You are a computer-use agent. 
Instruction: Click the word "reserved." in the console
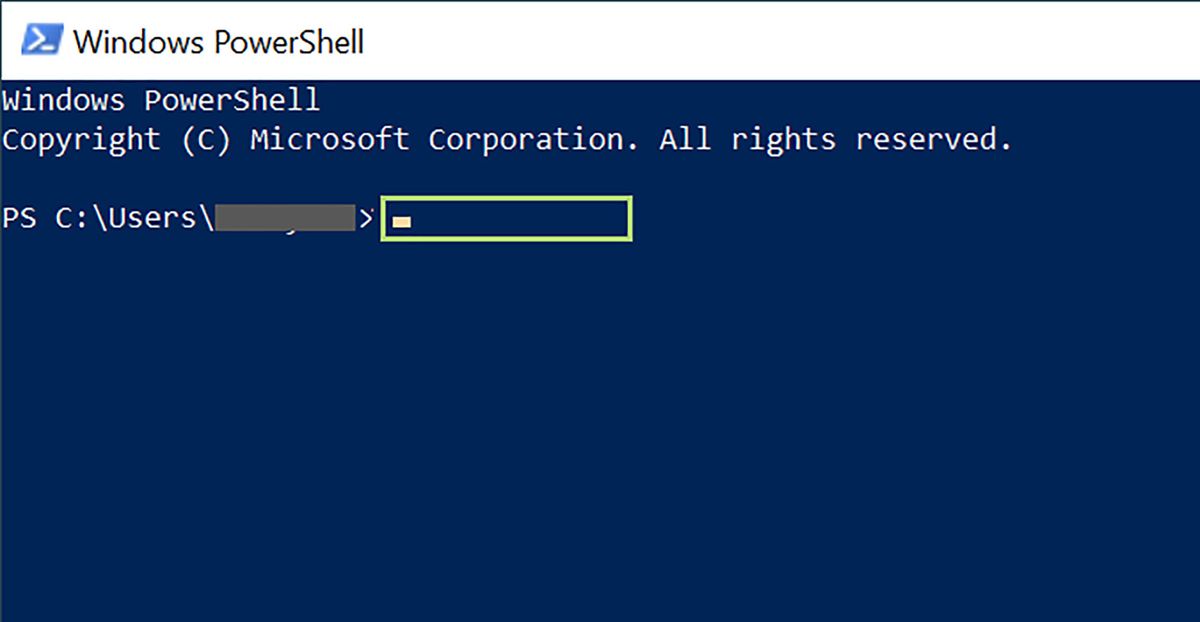[x=934, y=139]
